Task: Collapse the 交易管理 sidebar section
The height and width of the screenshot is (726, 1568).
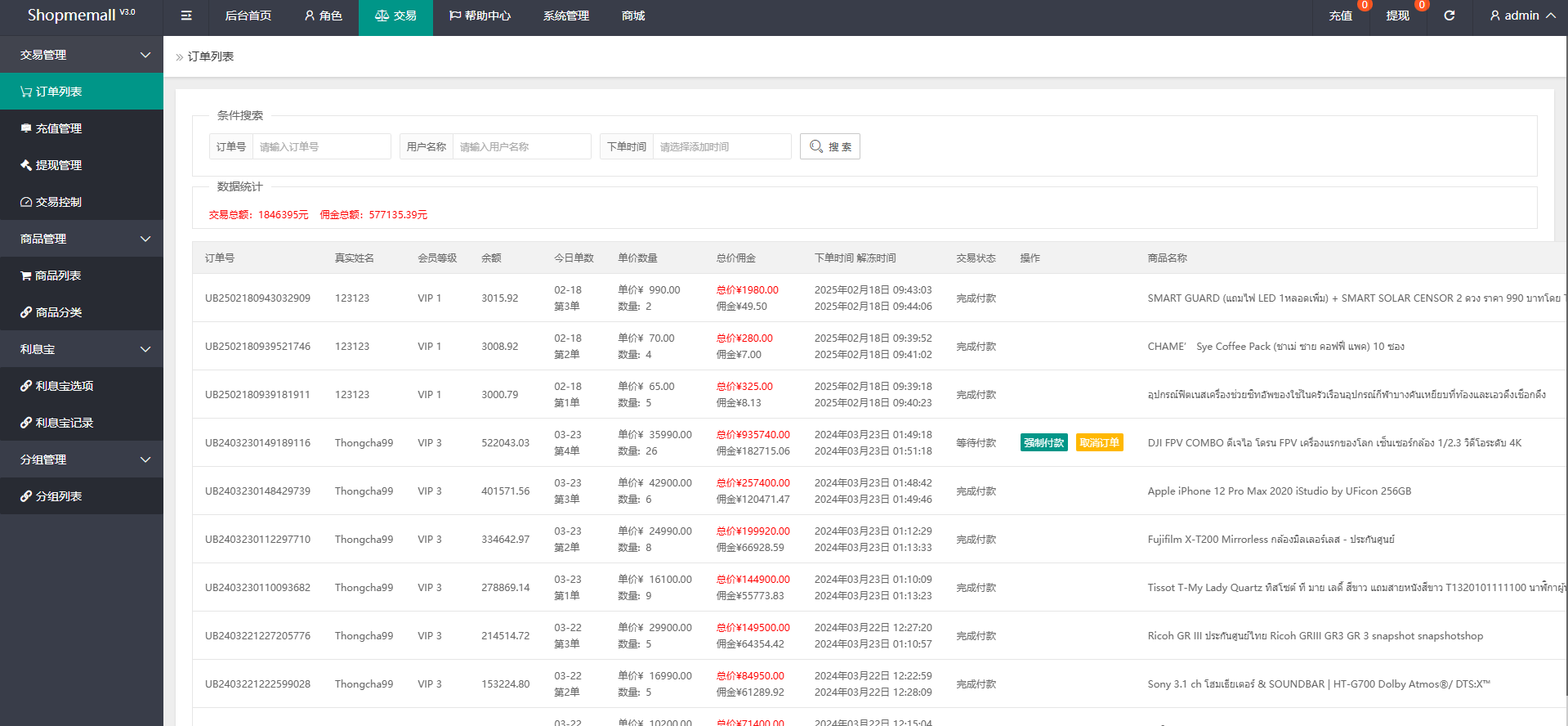Action: click(82, 55)
